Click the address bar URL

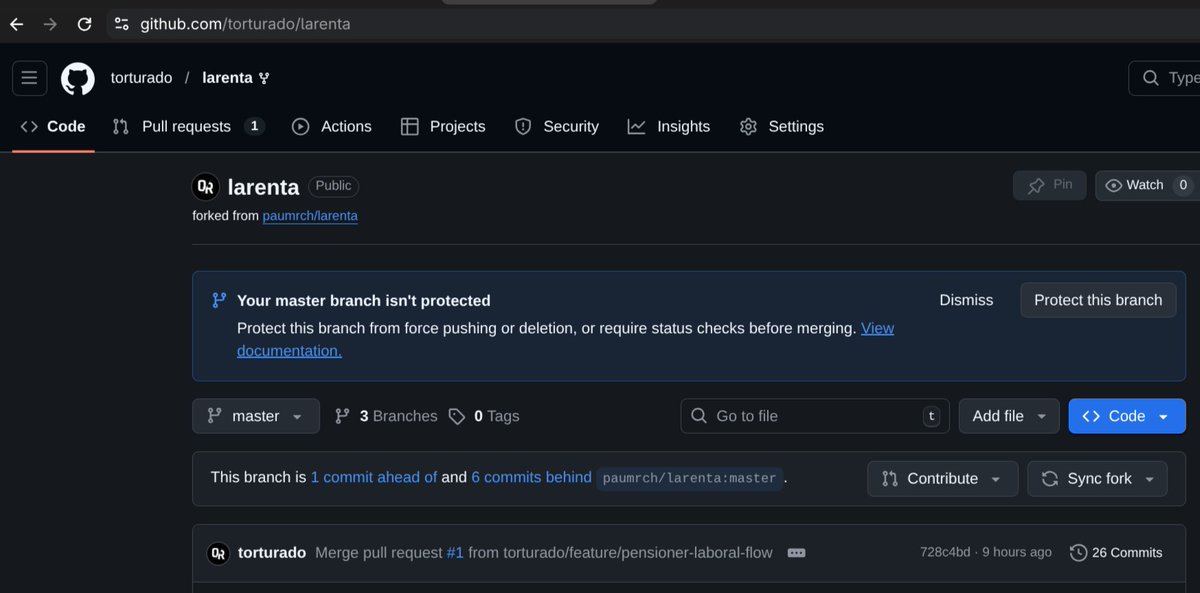[245, 23]
